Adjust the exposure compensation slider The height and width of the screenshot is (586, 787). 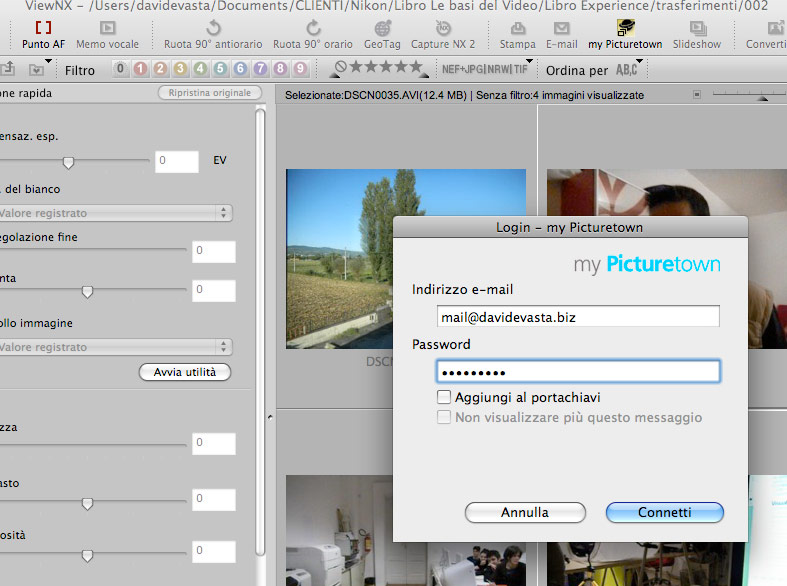(x=68, y=163)
